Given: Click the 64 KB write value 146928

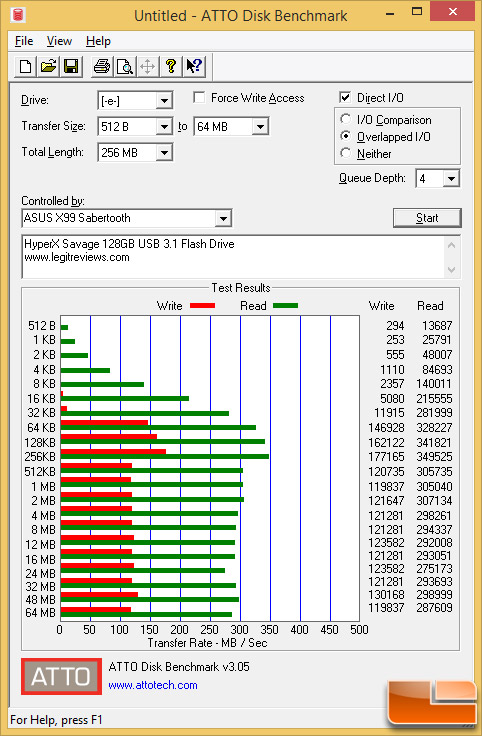Looking at the screenshot, I should pyautogui.click(x=386, y=428).
